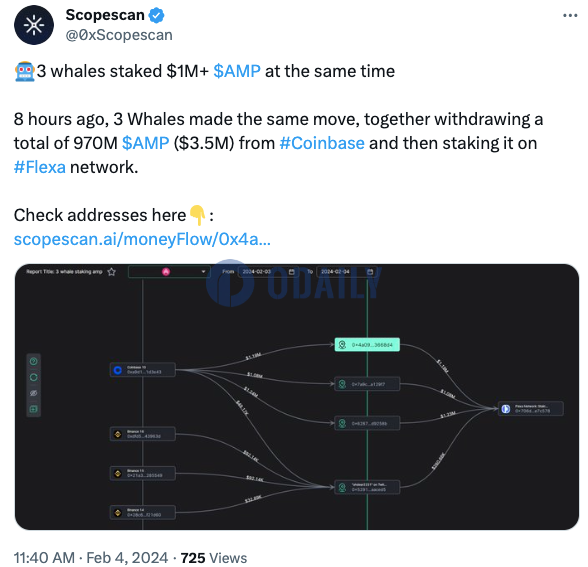Select the highlighted 0x4a09 address node
Image resolution: width=588 pixels, height=567 pixels.
[367, 345]
